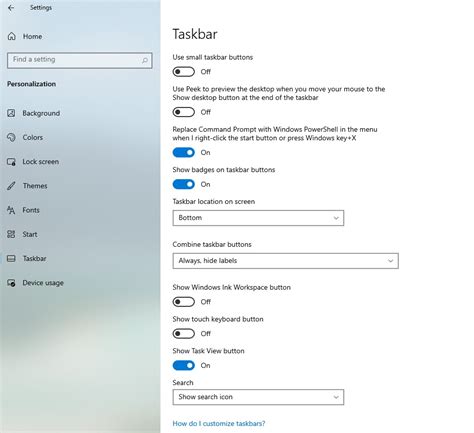Turn off Replace Command Prompt with PowerShell

pos(184,152)
